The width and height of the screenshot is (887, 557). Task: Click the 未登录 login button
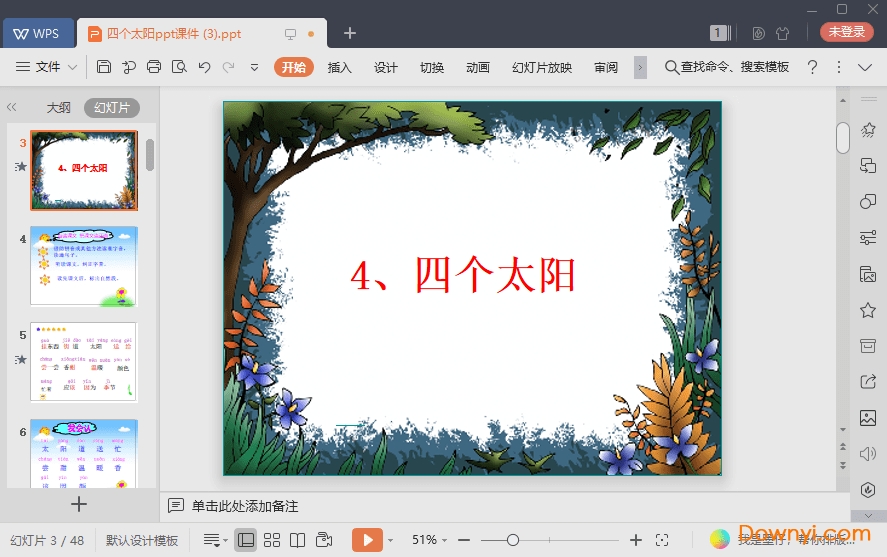click(x=846, y=32)
